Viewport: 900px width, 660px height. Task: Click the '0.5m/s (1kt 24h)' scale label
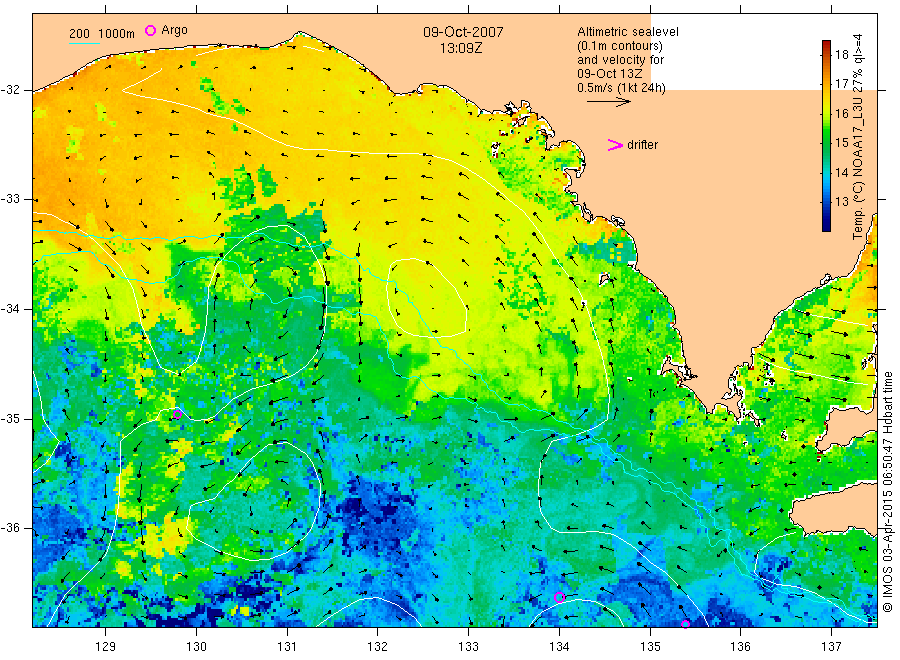pos(622,88)
